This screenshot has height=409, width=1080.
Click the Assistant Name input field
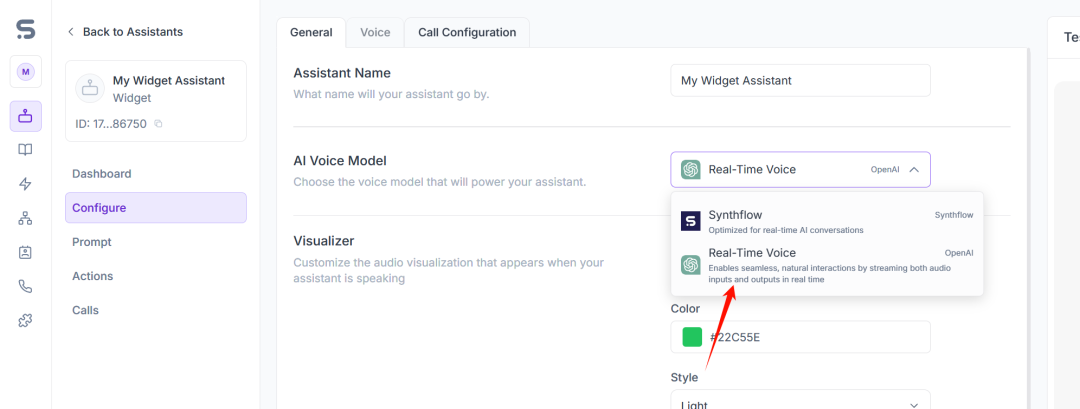(800, 81)
